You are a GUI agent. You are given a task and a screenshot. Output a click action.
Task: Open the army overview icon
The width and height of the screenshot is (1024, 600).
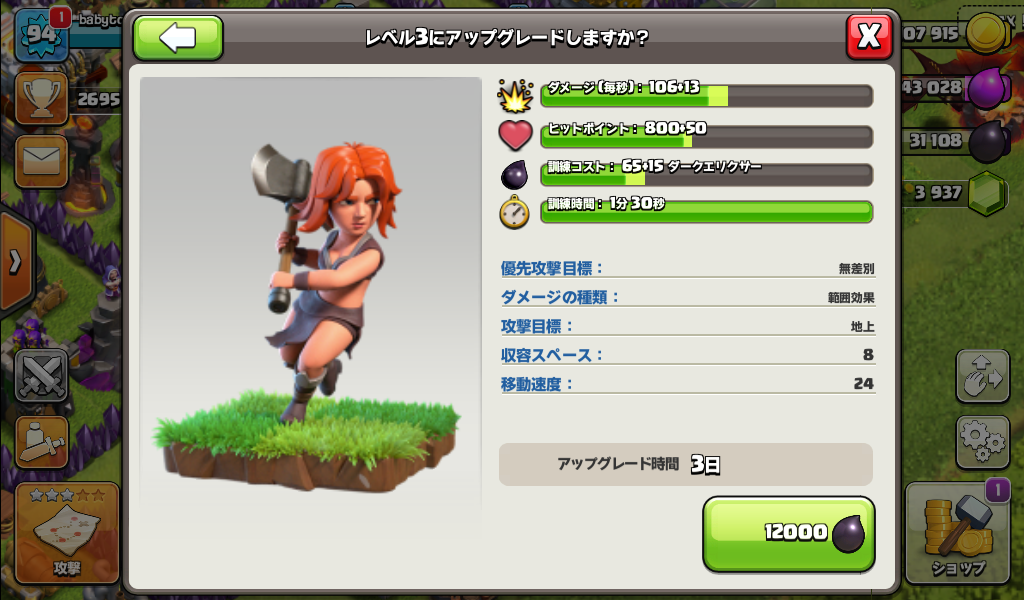(41, 442)
